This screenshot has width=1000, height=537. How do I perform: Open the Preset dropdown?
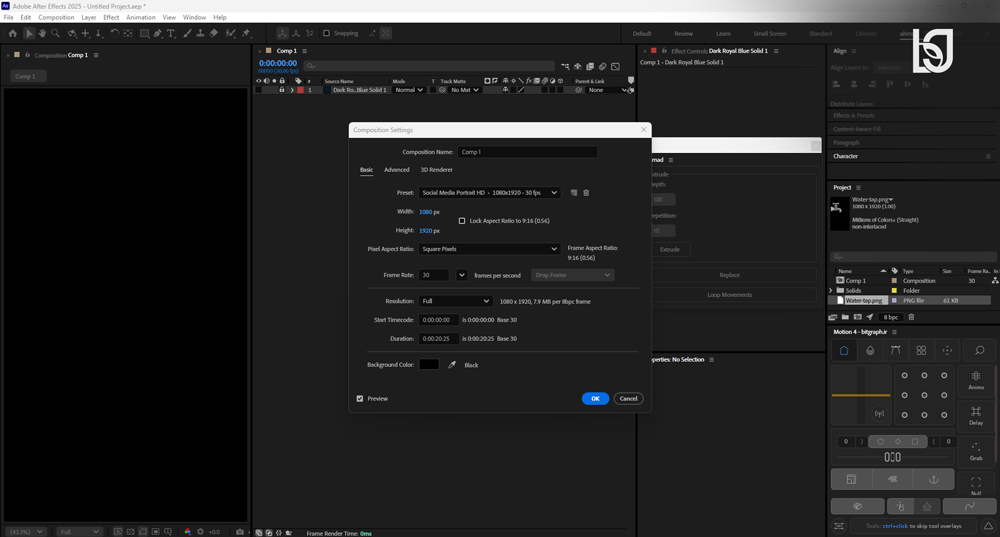(x=489, y=193)
